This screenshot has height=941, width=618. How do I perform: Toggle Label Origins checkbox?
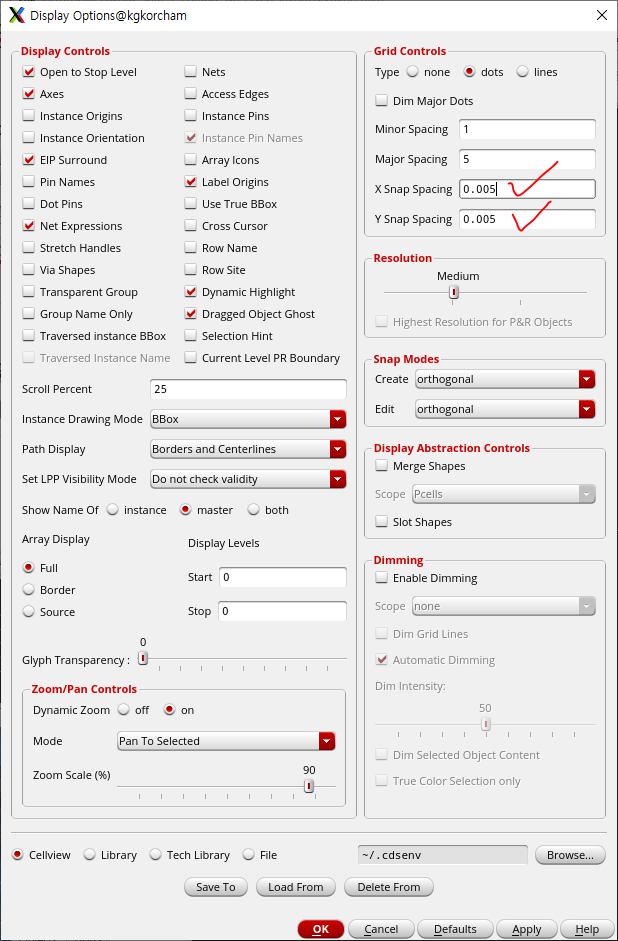point(190,182)
